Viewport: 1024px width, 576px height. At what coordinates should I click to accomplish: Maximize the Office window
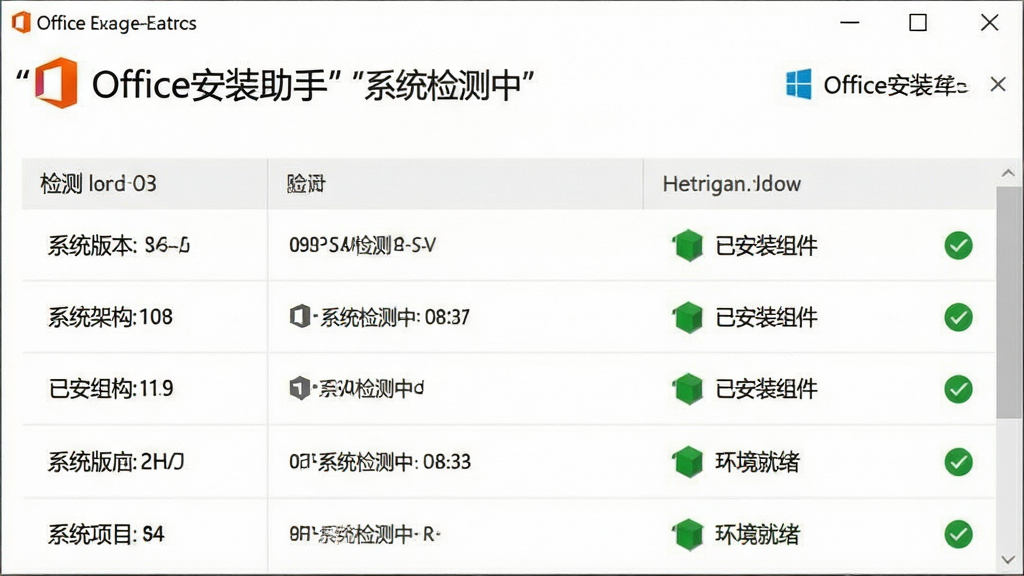(x=918, y=23)
